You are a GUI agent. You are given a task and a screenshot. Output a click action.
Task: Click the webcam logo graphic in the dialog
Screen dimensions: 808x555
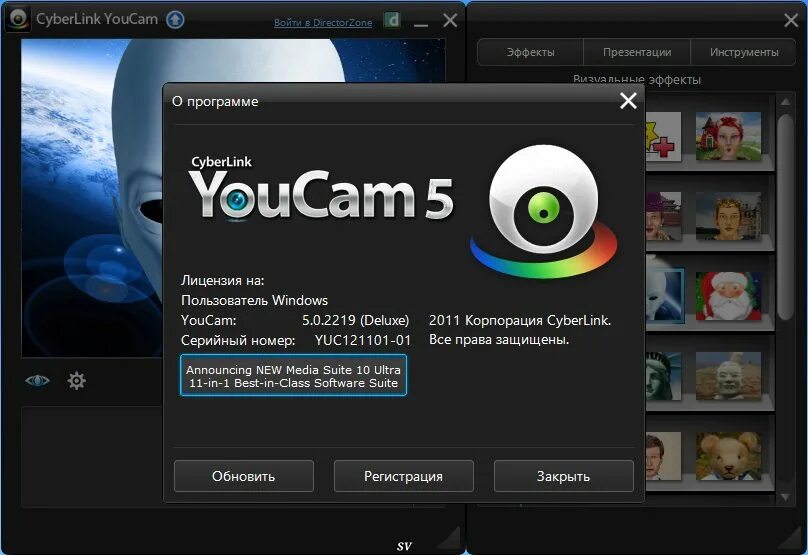coord(544,211)
